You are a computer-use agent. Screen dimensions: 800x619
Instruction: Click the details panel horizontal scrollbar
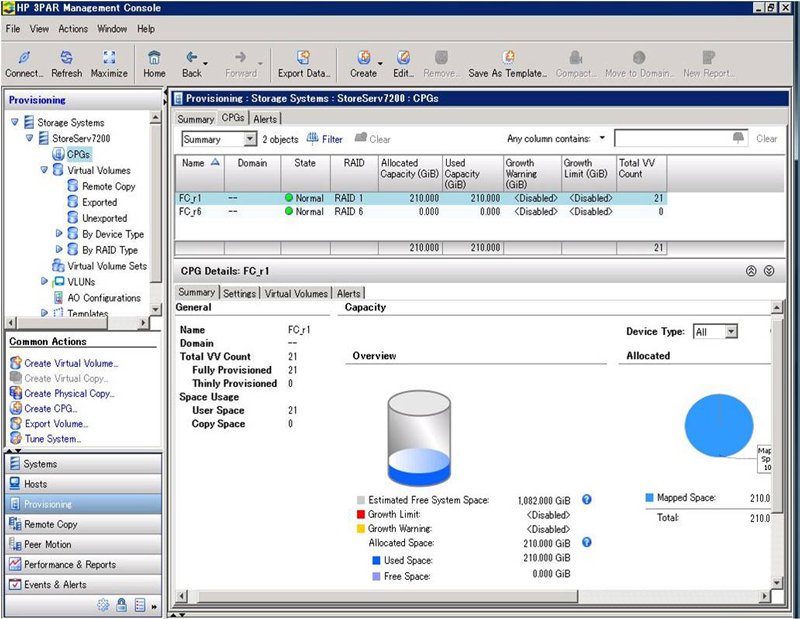click(474, 596)
